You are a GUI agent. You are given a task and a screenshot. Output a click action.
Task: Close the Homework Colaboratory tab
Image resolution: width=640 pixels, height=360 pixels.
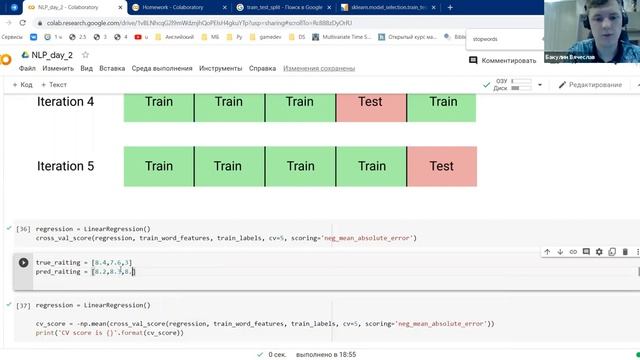[x=224, y=7]
